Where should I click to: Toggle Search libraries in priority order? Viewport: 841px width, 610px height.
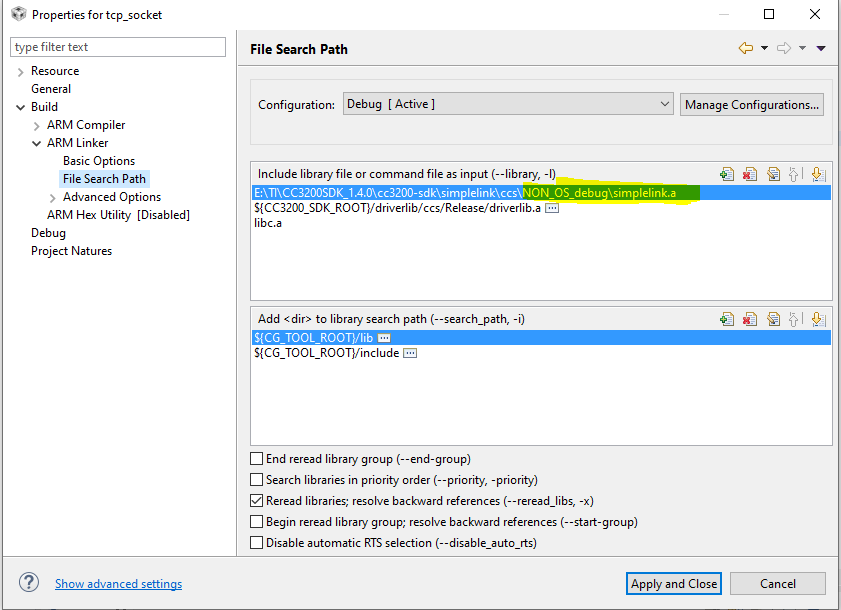pyautogui.click(x=257, y=480)
